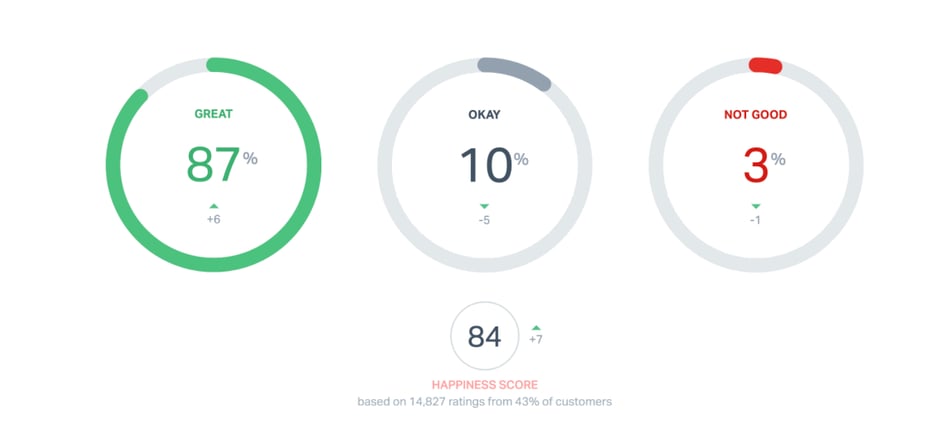Select the red arc of the Not Good donut
Image resolution: width=937 pixels, height=438 pixels.
click(765, 65)
